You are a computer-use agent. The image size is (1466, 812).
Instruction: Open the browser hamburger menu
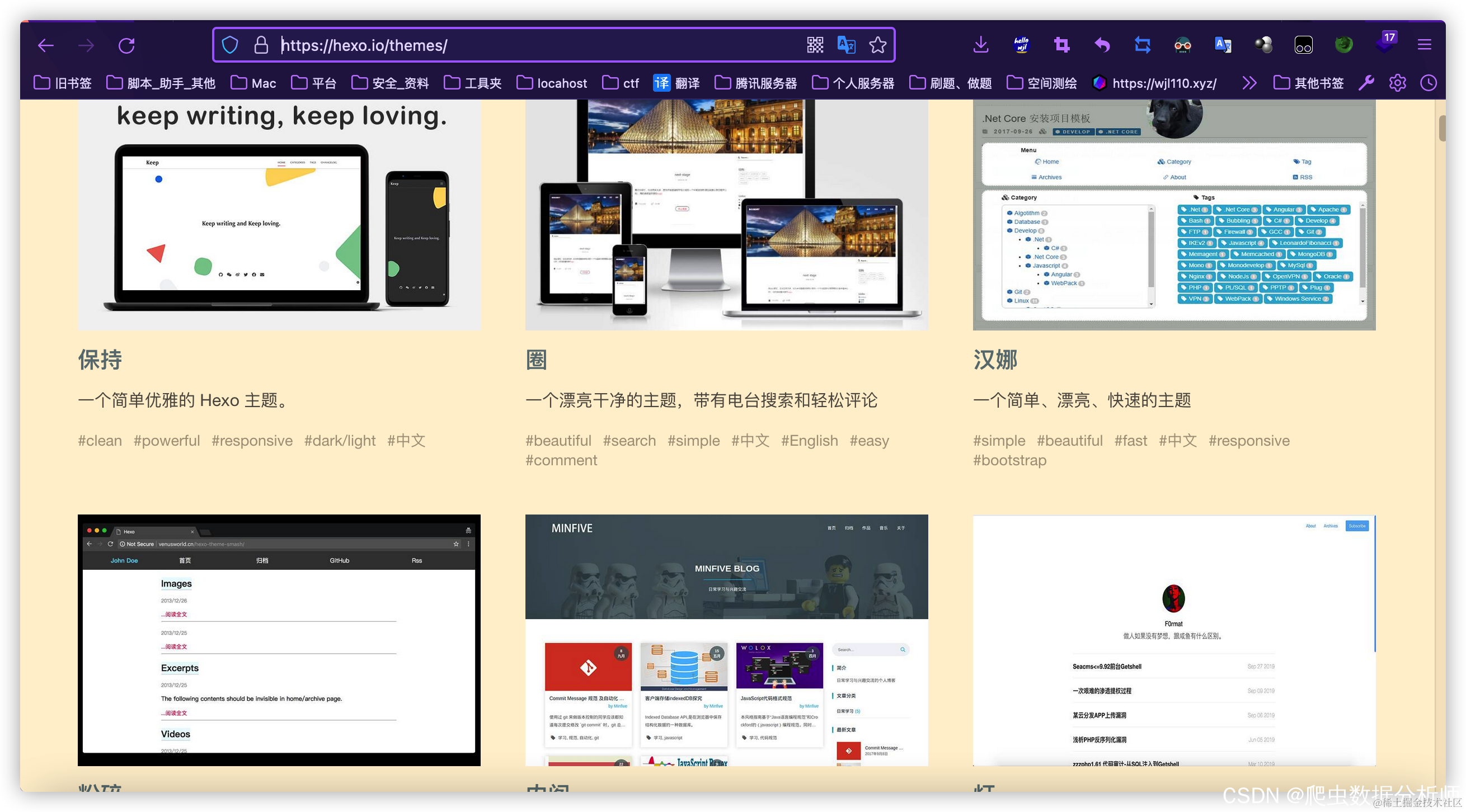tap(1425, 44)
